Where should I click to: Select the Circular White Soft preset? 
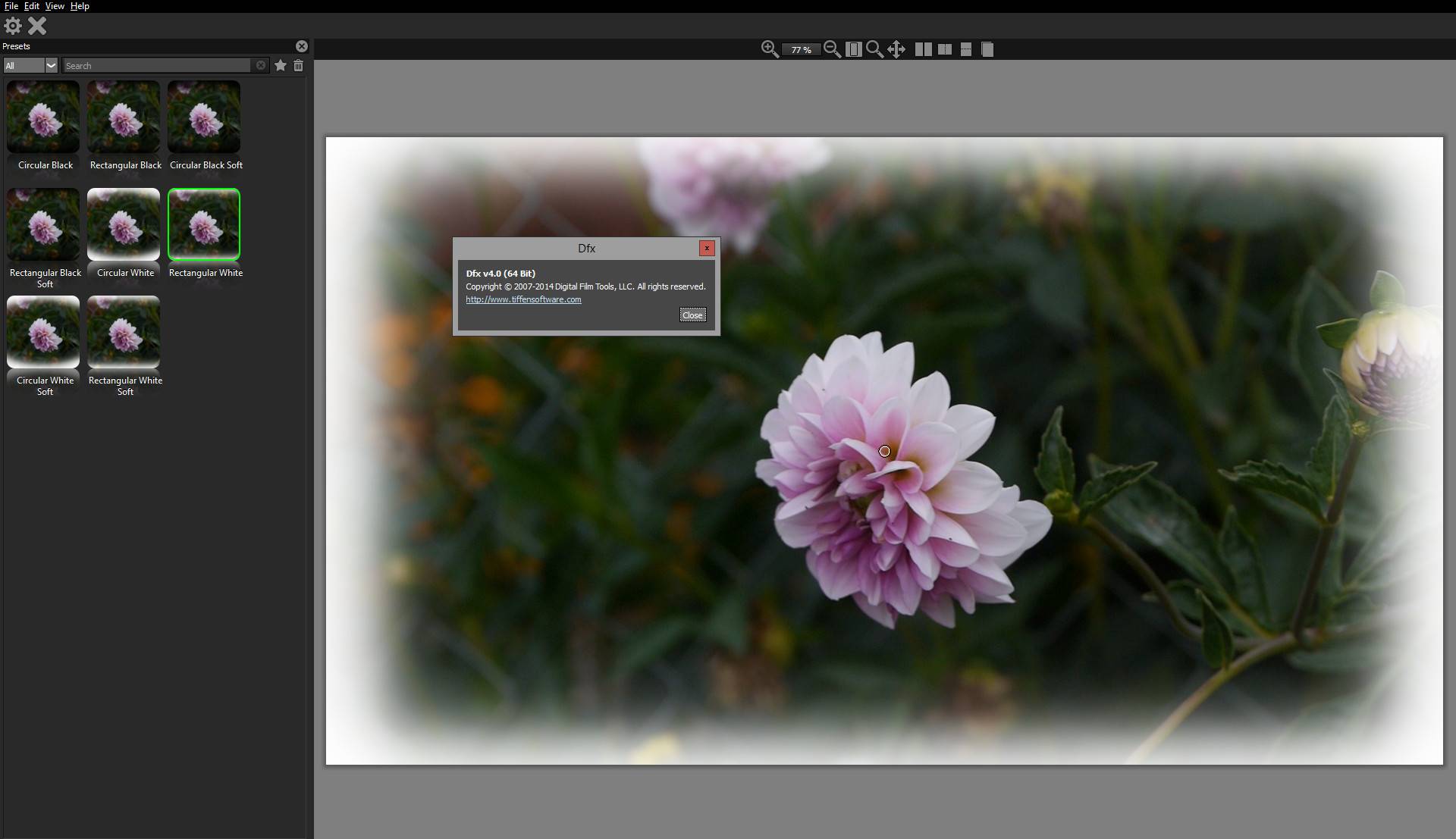[43, 333]
